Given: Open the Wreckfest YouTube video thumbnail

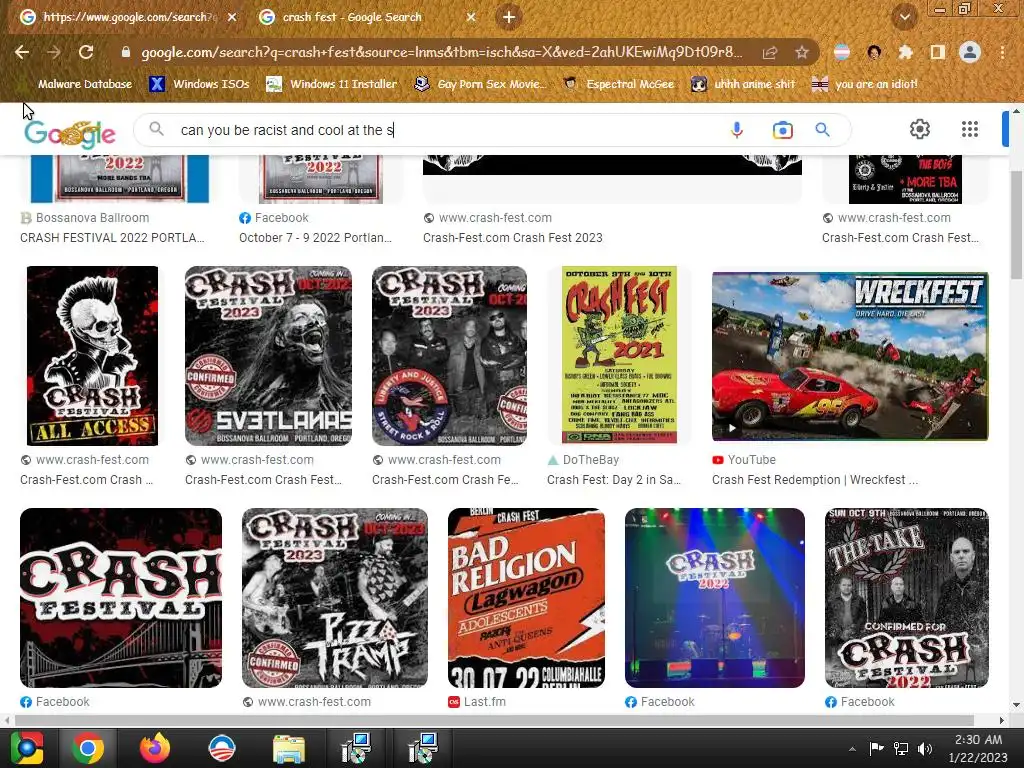Looking at the screenshot, I should click(x=850, y=357).
